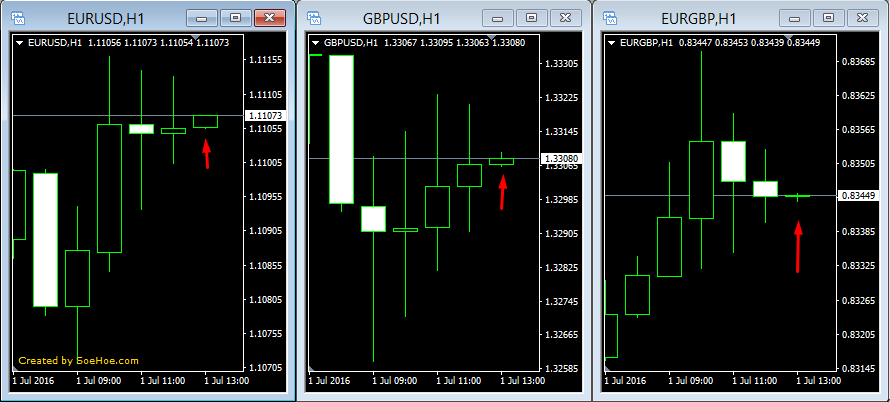Expand the EURUSD,H1 header triangle

19,43
